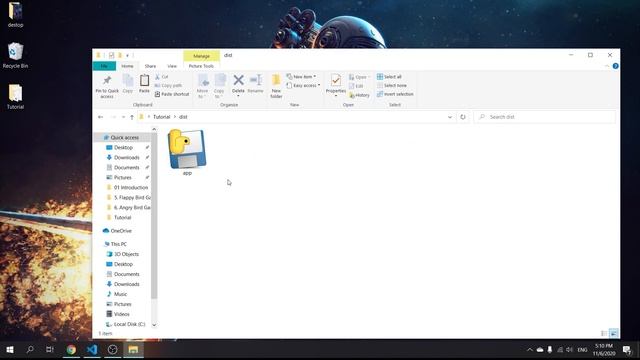Click Select all
The image size is (640, 360).
tap(389, 77)
